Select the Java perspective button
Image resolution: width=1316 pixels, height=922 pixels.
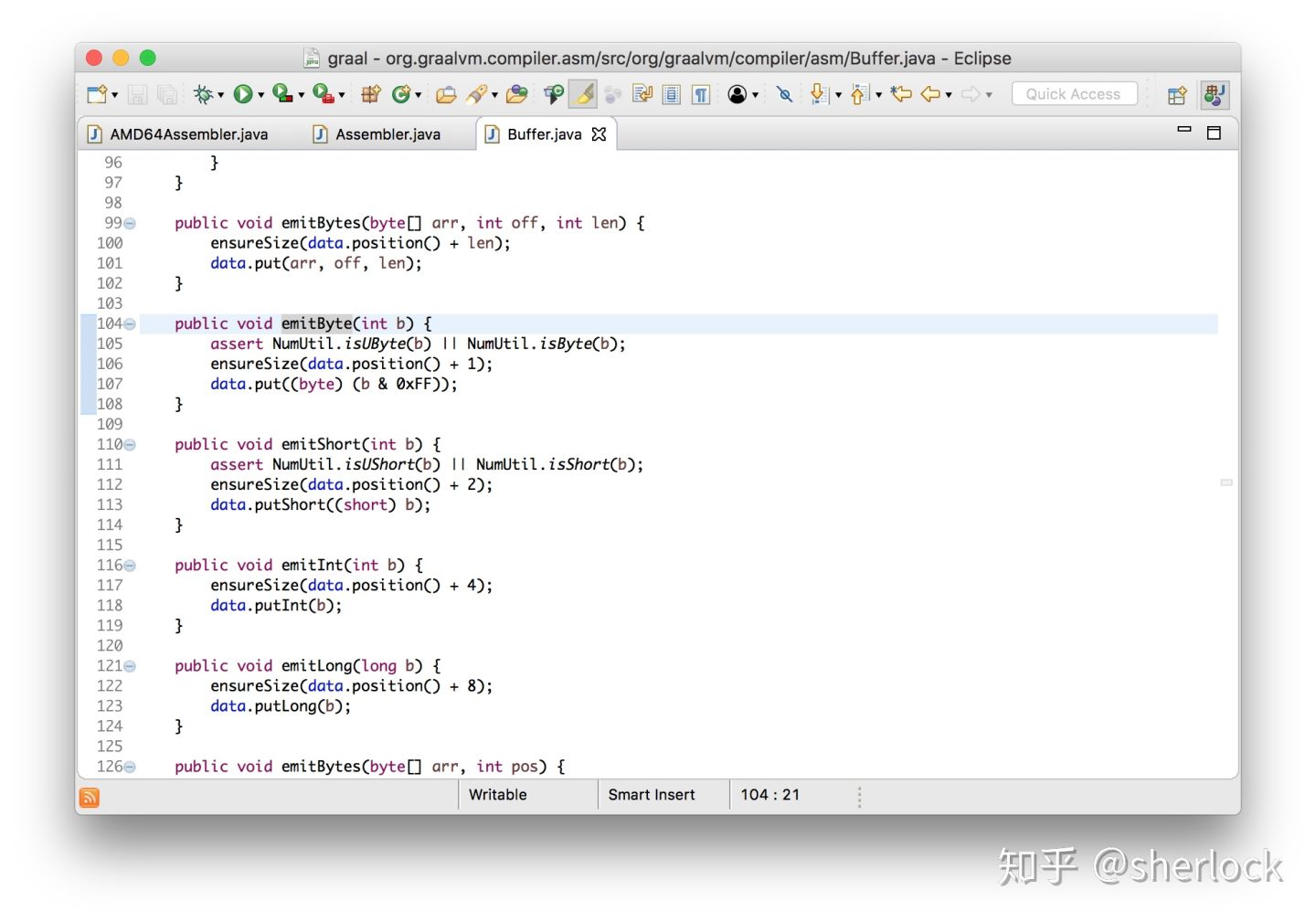click(x=1215, y=95)
